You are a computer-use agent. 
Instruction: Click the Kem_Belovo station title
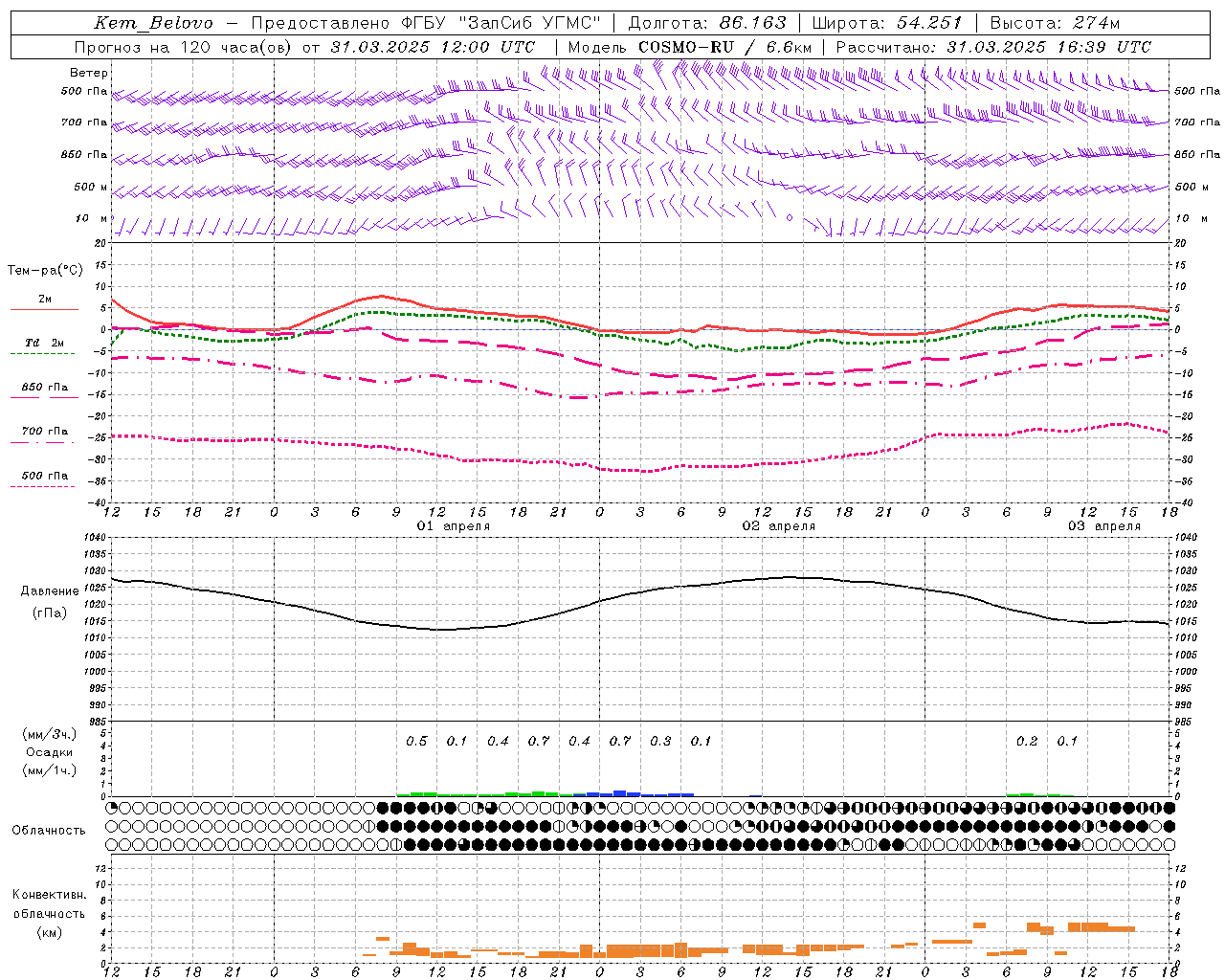(x=153, y=23)
